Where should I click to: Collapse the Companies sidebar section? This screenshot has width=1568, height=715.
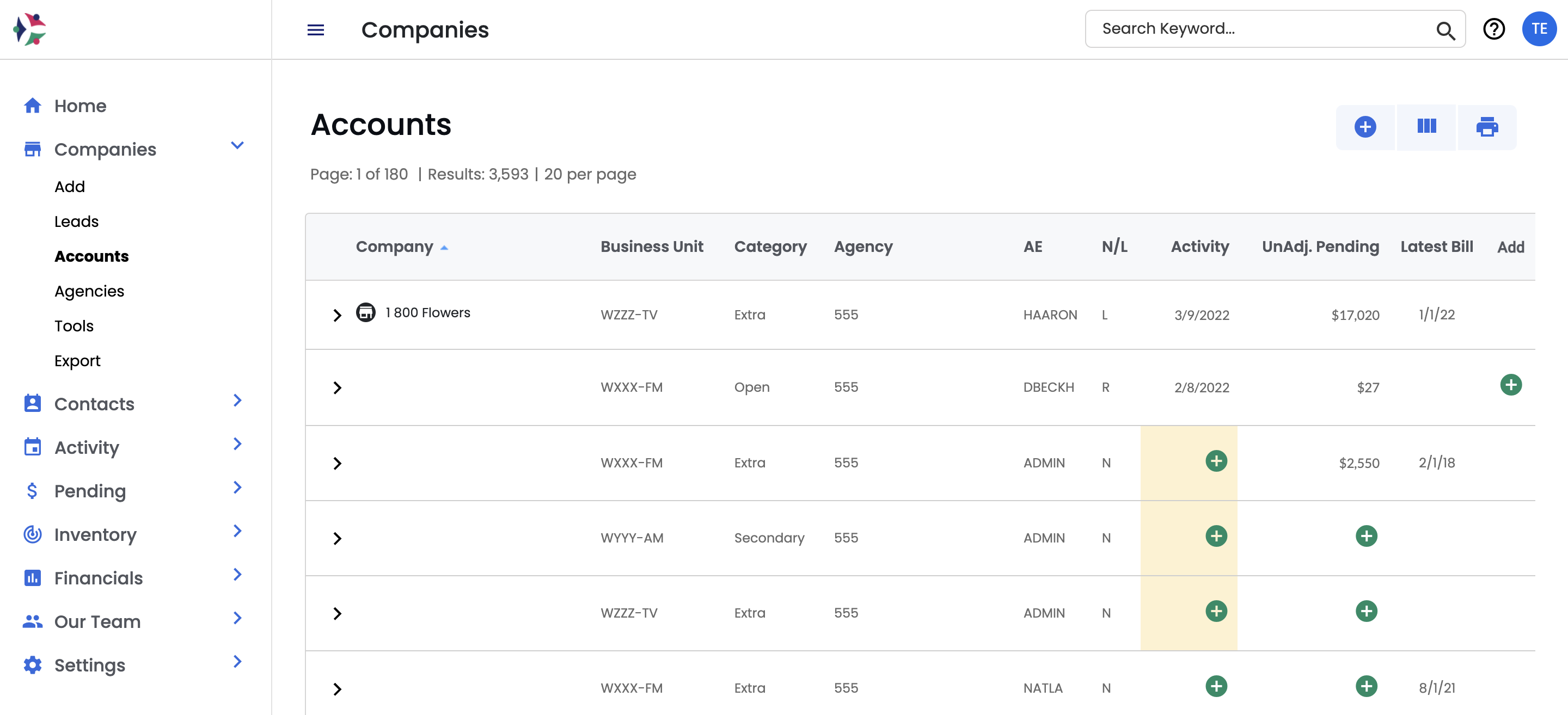237,145
